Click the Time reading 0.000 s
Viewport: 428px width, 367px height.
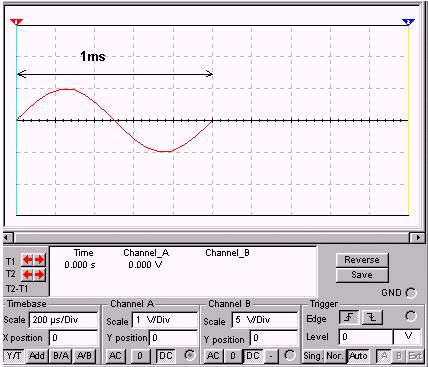coord(80,265)
